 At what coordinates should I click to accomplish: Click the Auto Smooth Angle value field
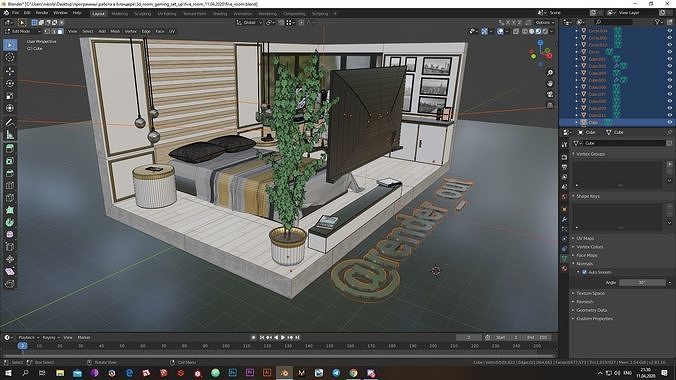(642, 283)
